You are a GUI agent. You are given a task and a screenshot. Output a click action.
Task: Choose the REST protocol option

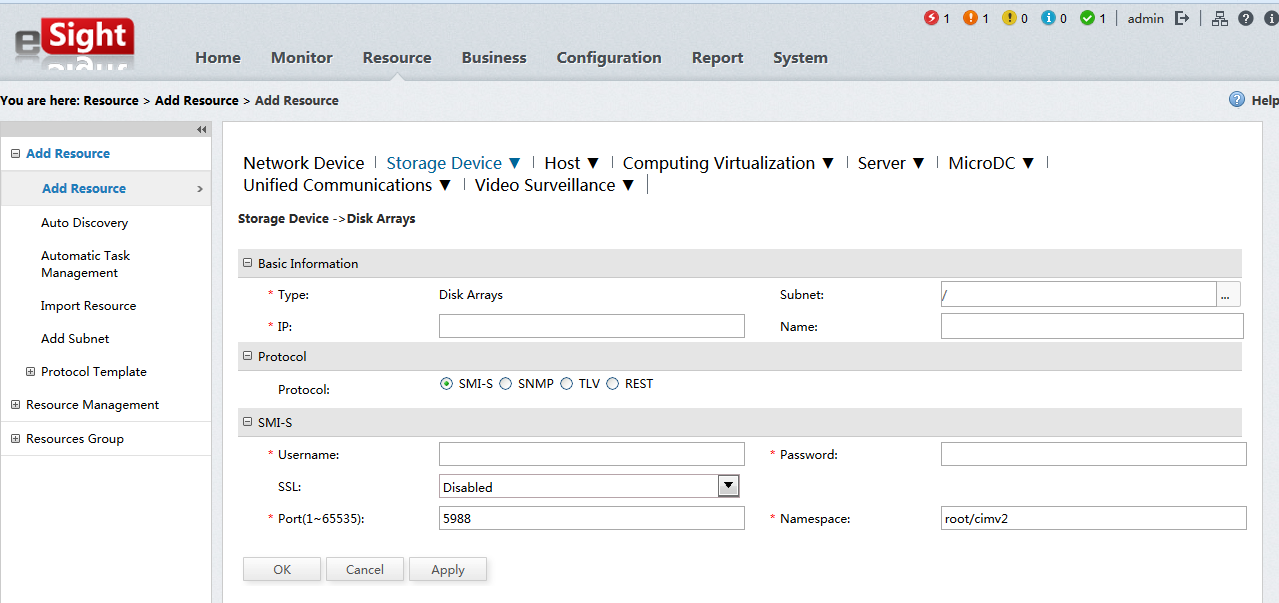pyautogui.click(x=613, y=384)
